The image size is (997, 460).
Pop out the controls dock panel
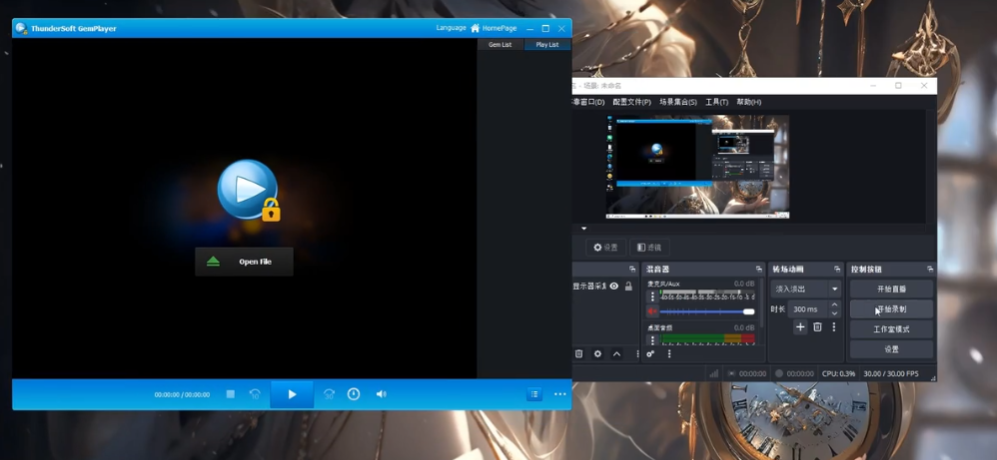[x=930, y=269]
